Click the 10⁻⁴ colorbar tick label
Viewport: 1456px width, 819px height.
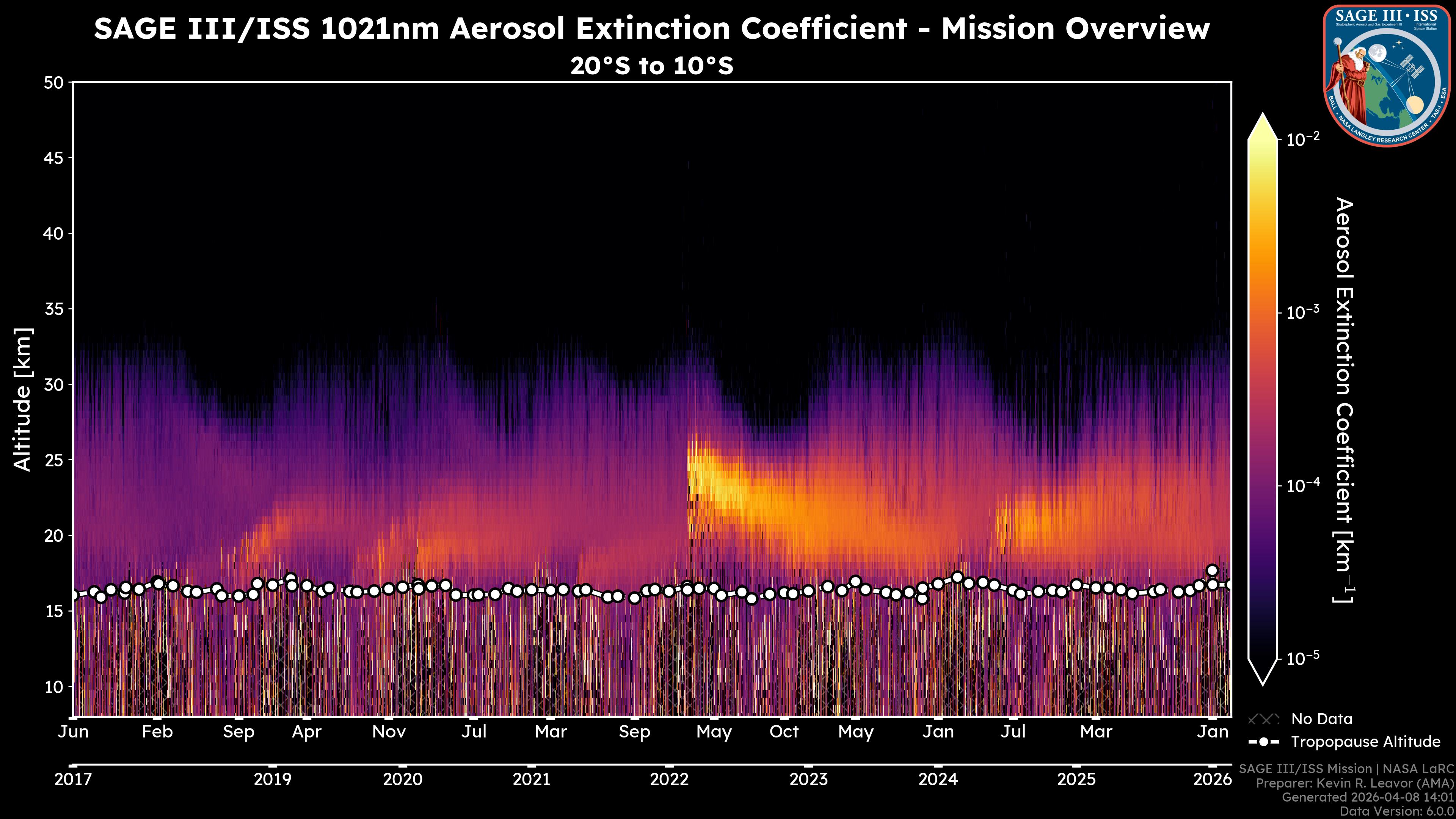tap(1304, 485)
